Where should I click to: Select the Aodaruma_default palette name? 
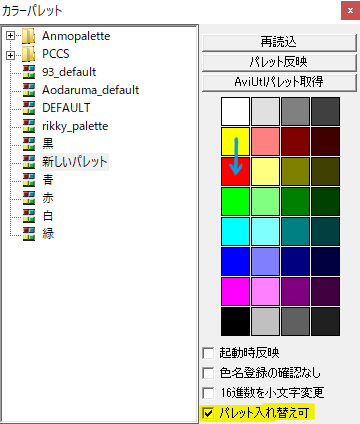click(90, 90)
